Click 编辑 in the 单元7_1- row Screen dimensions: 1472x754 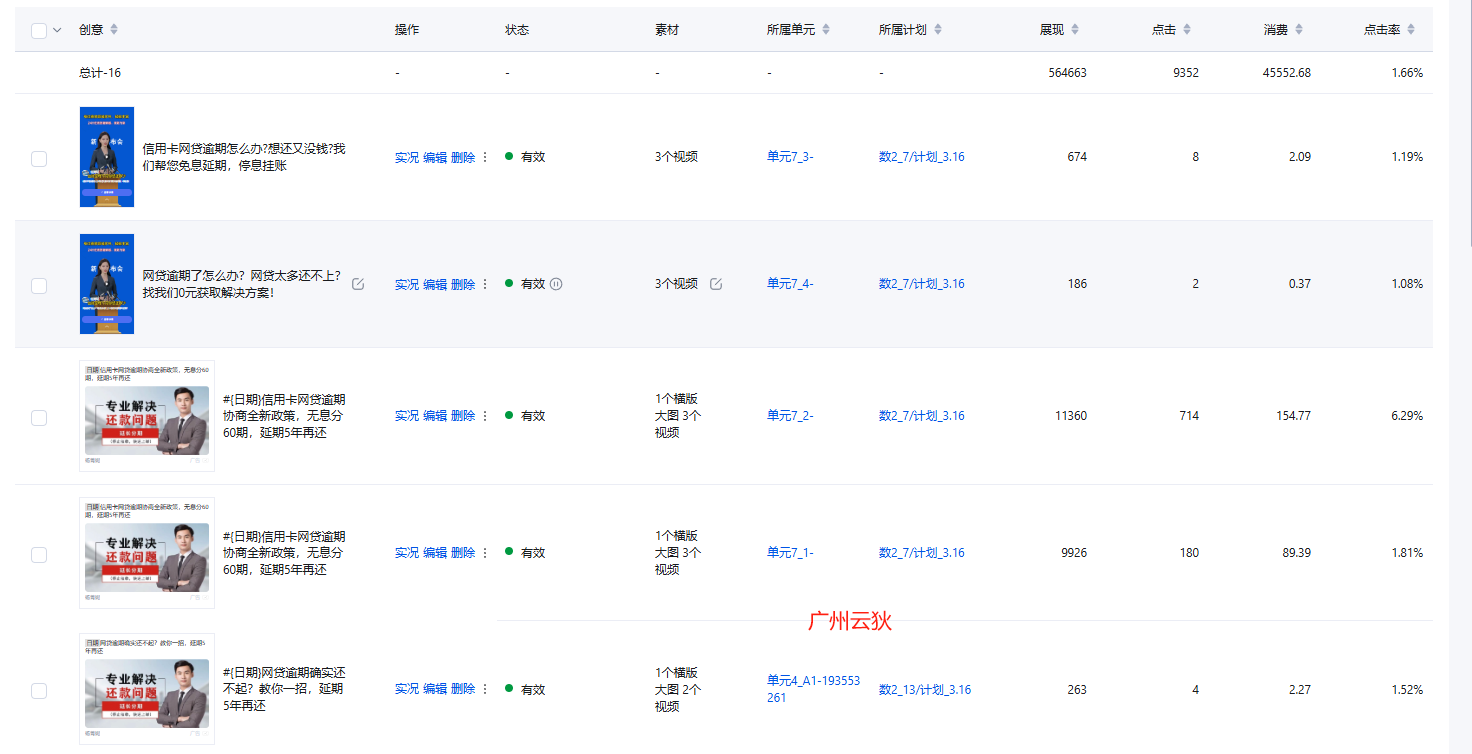pos(435,553)
